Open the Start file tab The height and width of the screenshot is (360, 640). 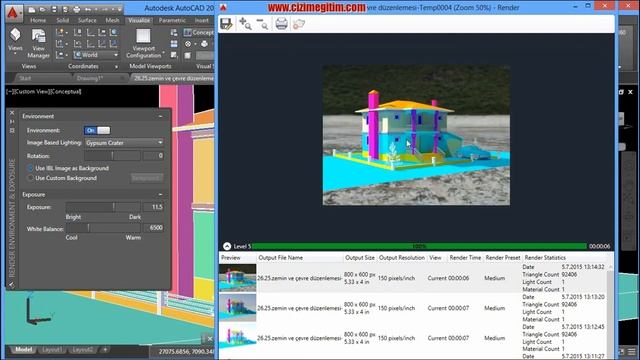pos(25,78)
